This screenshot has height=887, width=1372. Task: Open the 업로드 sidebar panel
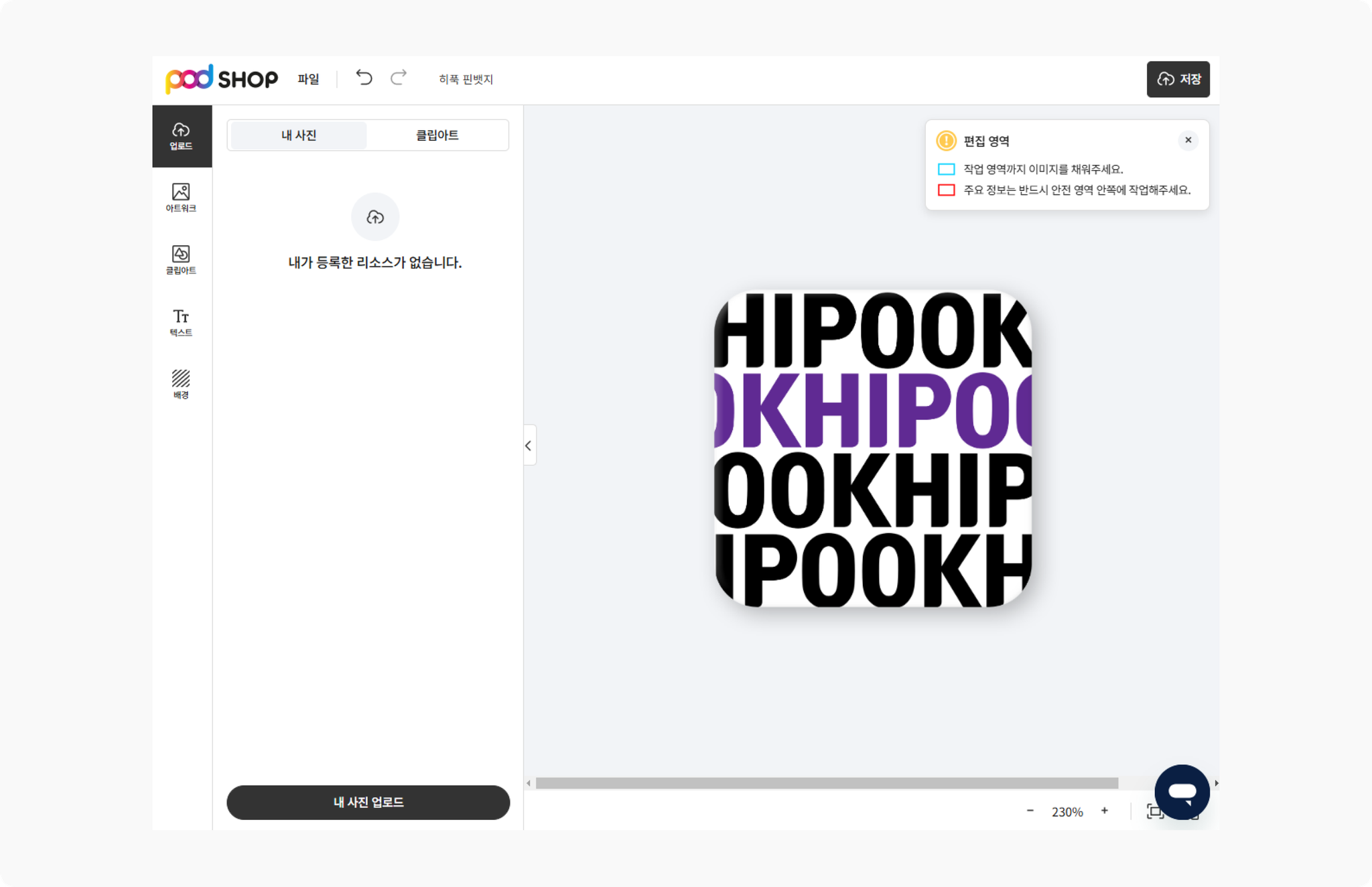pyautogui.click(x=182, y=136)
